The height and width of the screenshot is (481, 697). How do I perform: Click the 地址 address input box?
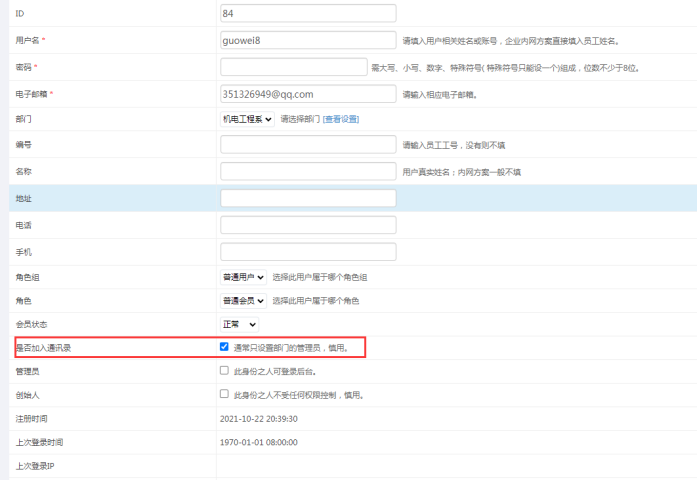[307, 198]
